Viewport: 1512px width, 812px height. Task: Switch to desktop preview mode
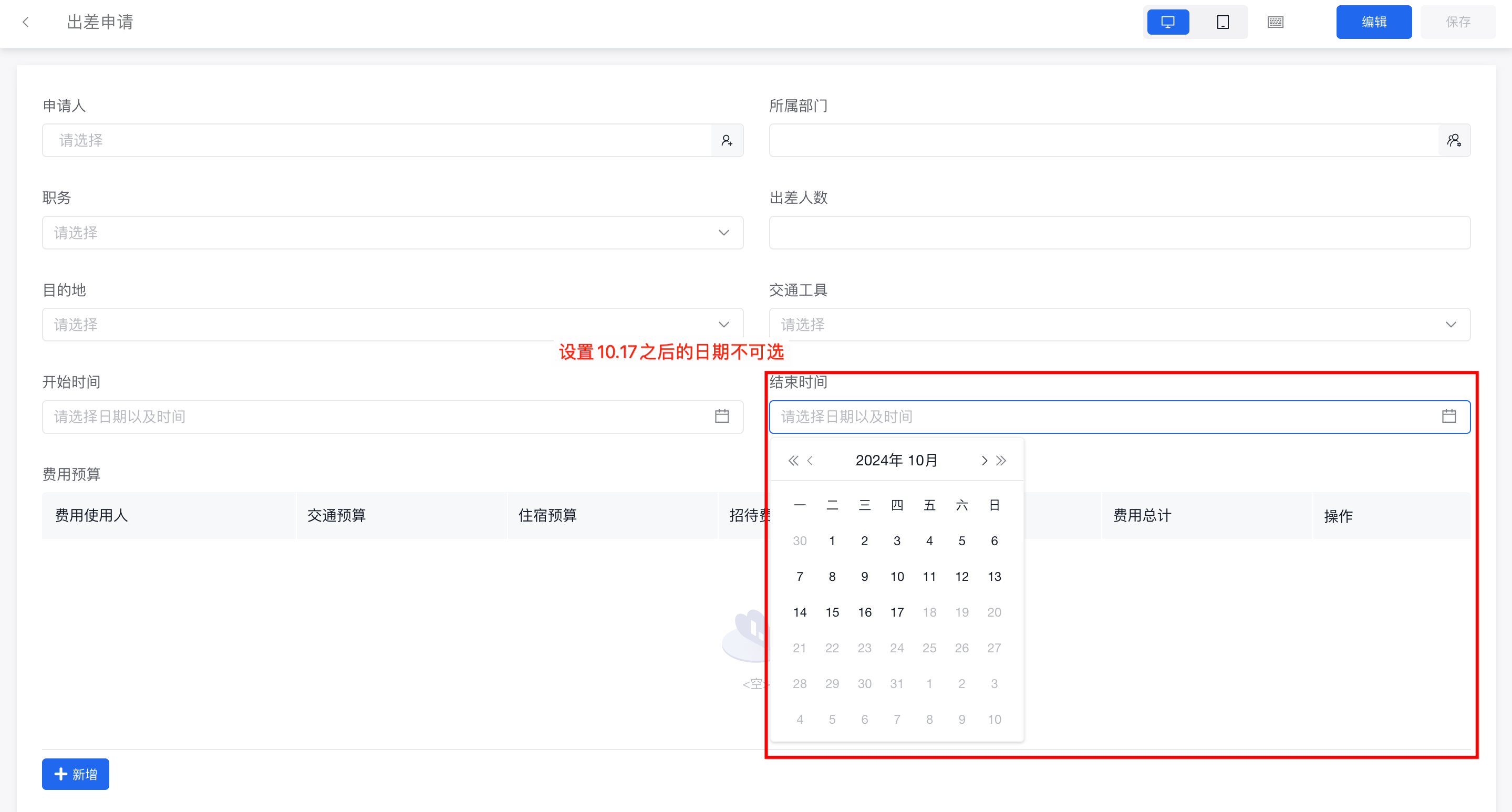pos(1168,22)
